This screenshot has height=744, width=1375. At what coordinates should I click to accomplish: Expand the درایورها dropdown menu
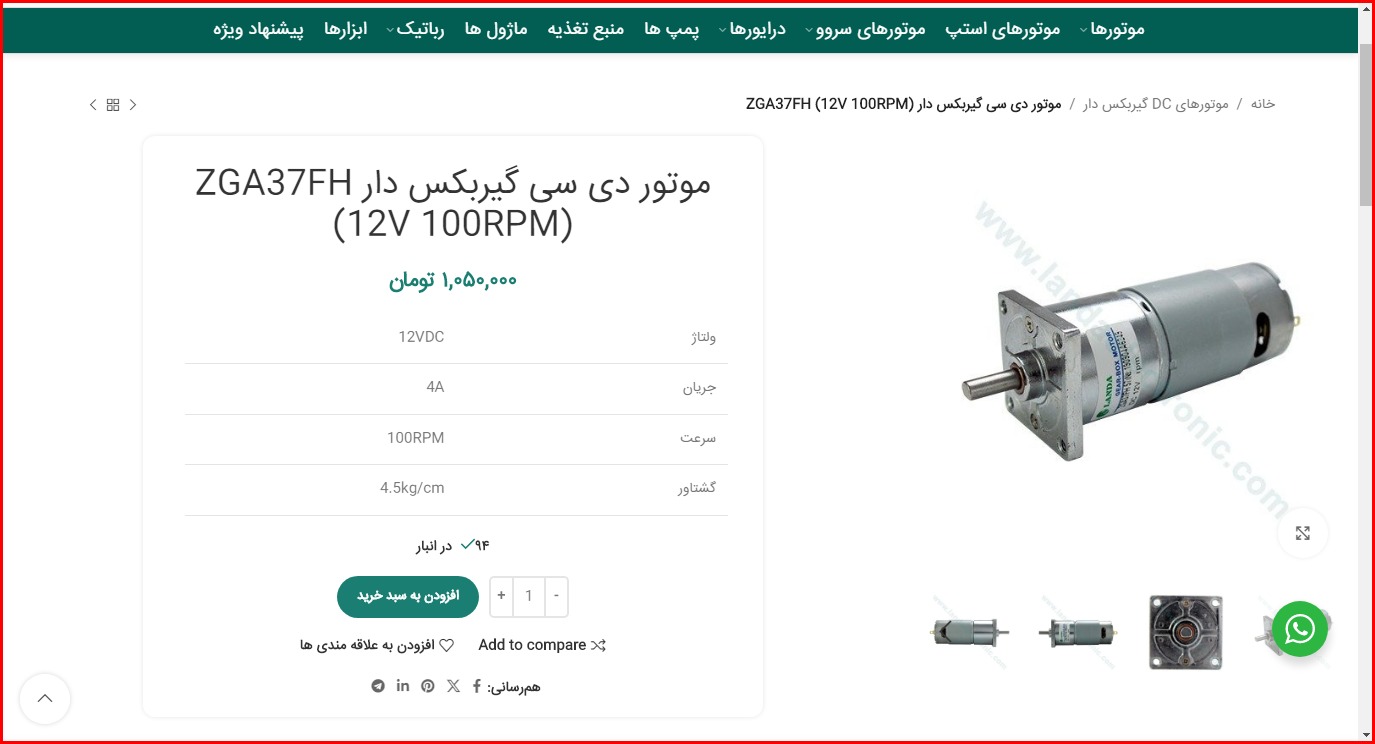click(752, 29)
